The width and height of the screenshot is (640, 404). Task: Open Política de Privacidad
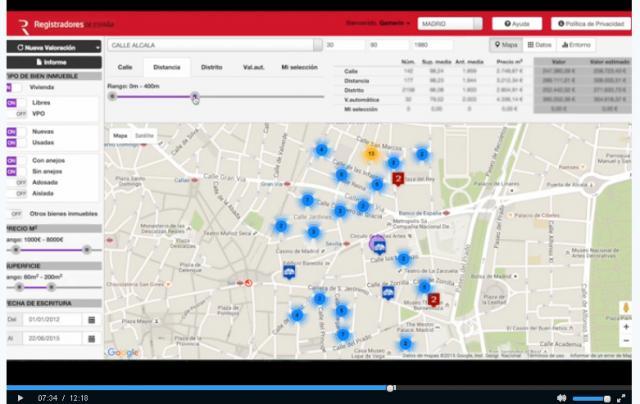pyautogui.click(x=591, y=24)
